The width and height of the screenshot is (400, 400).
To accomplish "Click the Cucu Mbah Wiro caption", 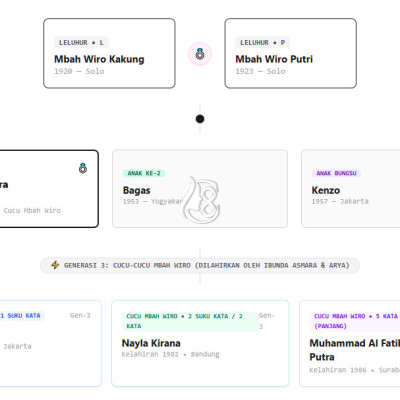I will pyautogui.click(x=32, y=210).
